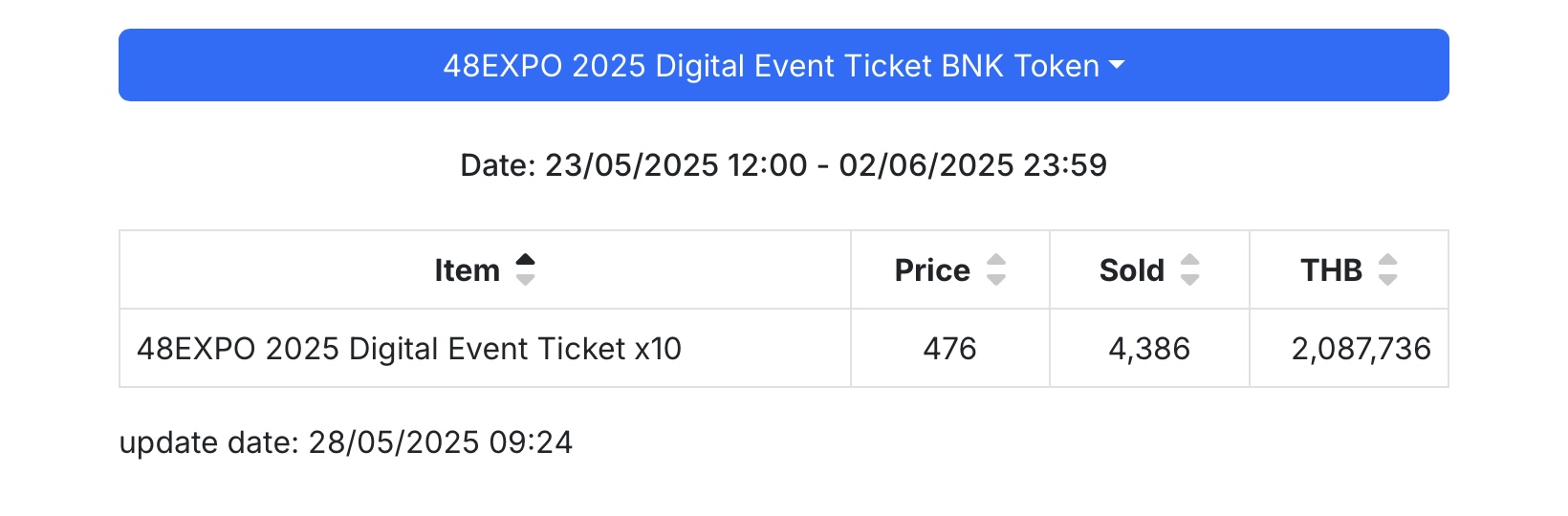Click the down arrow next to Price
This screenshot has width=1568, height=516.
(x=996, y=279)
